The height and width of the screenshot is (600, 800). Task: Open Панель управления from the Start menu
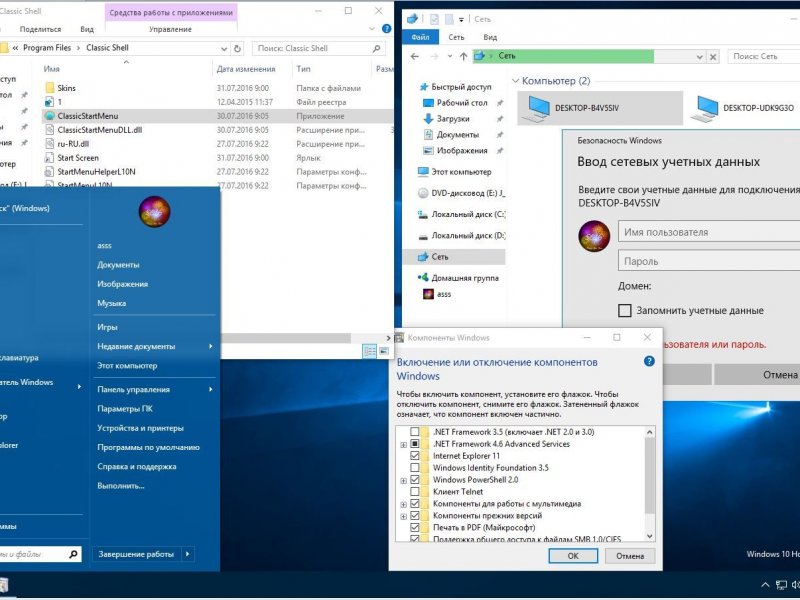(x=154, y=389)
